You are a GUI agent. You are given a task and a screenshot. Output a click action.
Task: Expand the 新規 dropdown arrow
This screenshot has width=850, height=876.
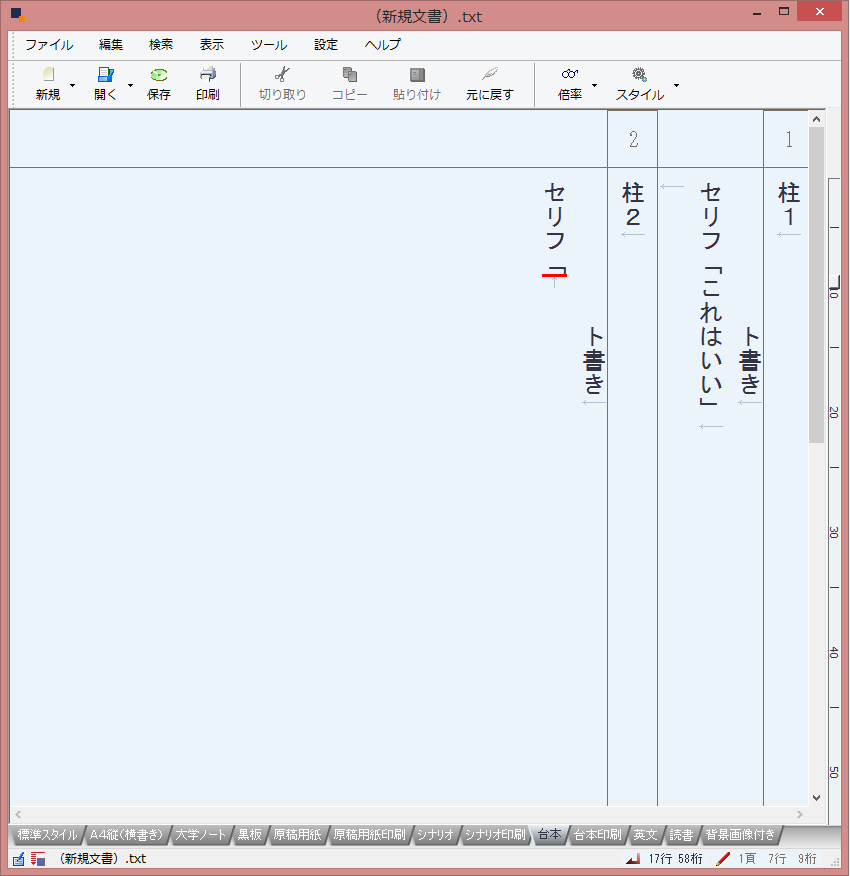(x=73, y=85)
